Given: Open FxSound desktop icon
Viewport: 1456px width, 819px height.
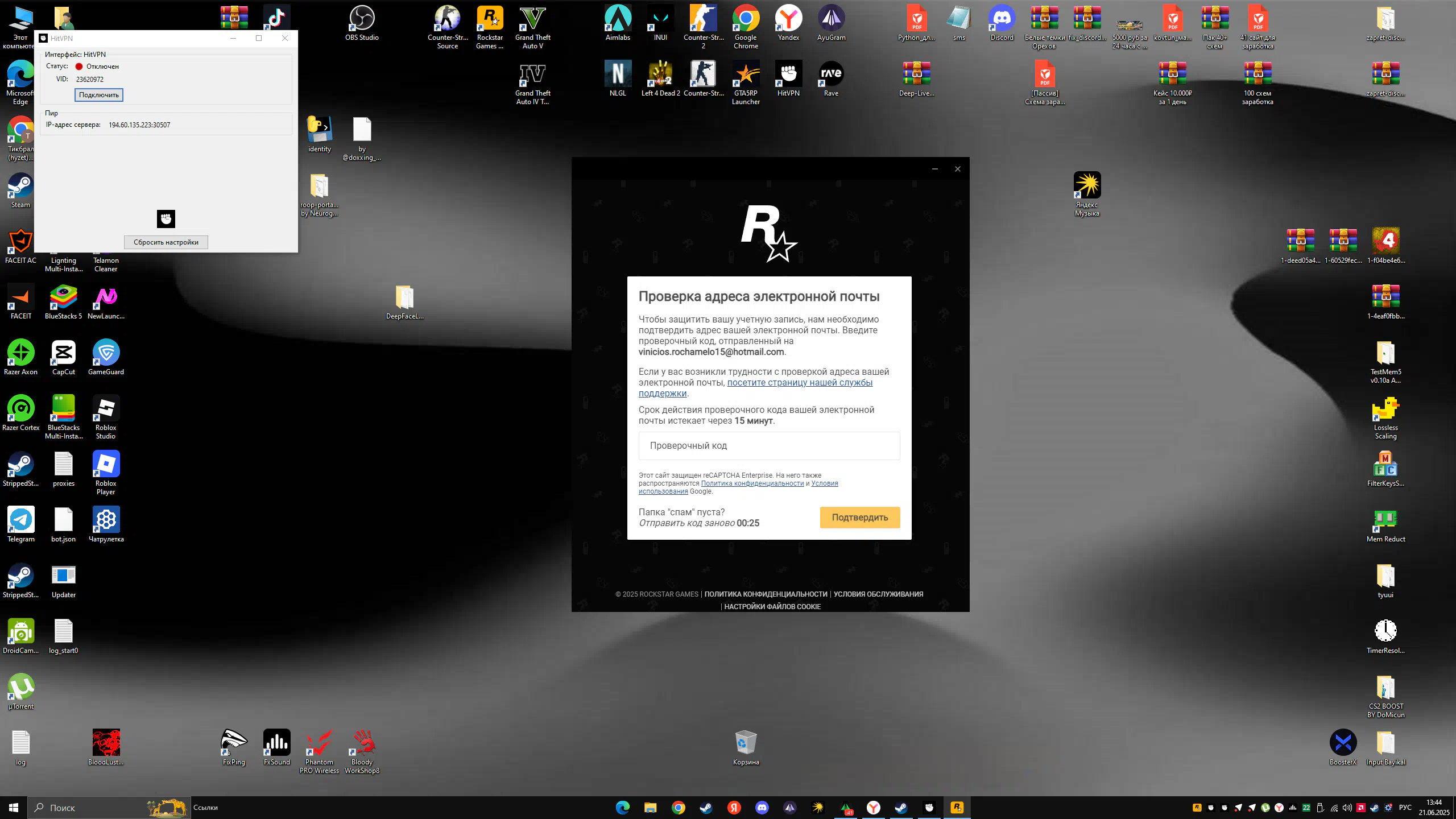Looking at the screenshot, I should [x=276, y=748].
